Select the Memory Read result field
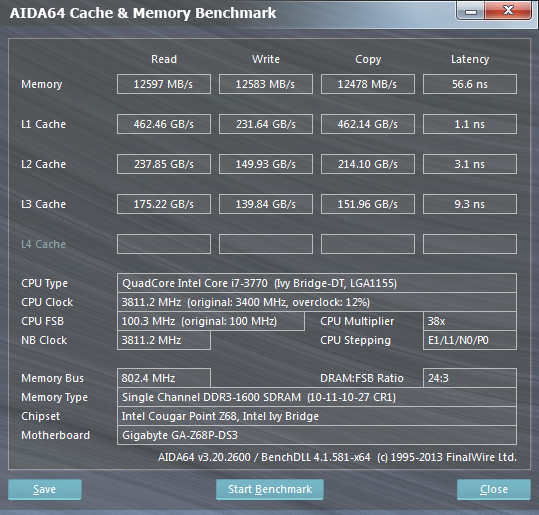This screenshot has width=539, height=515. [164, 84]
